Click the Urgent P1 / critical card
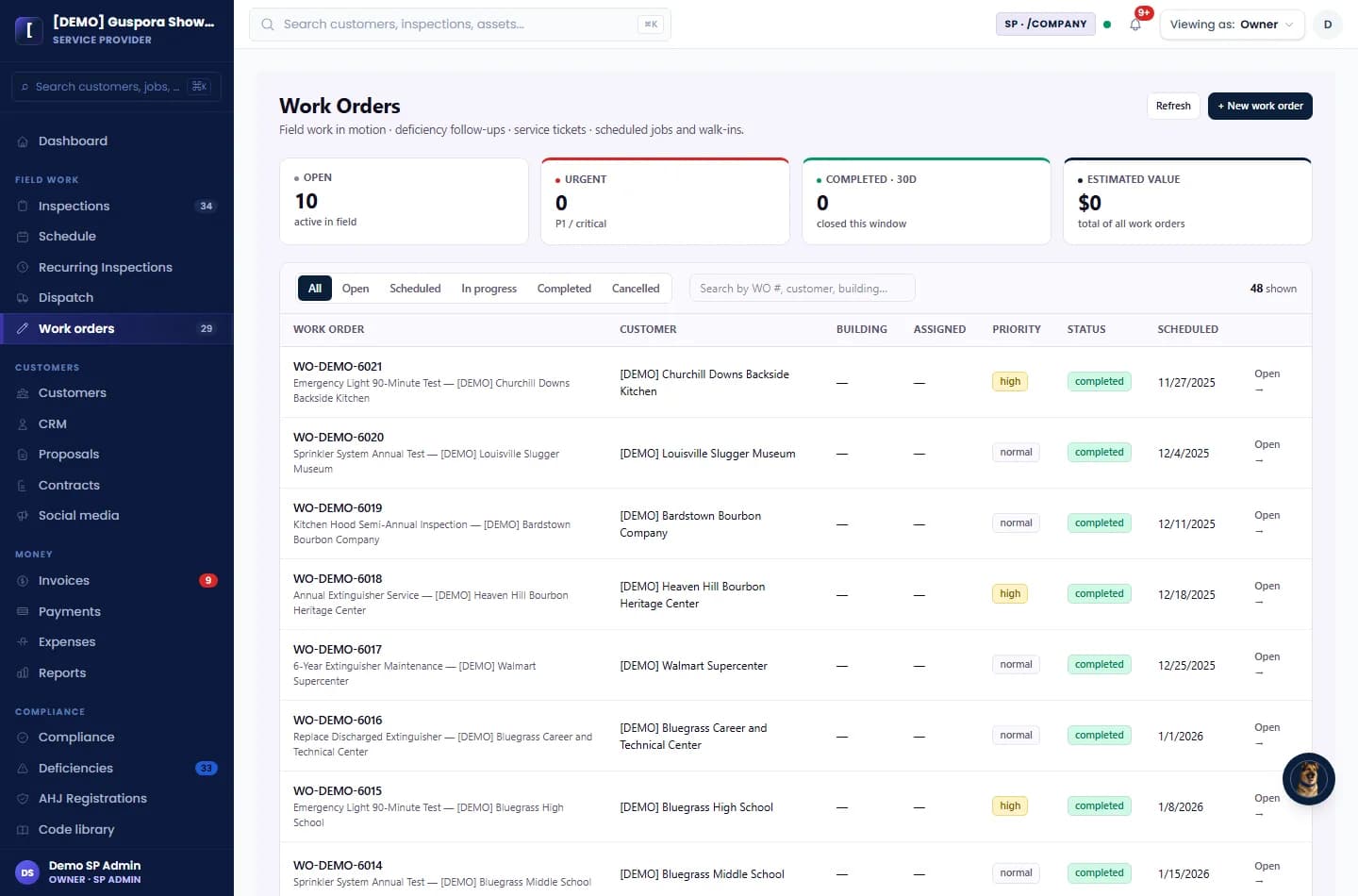 click(x=665, y=201)
